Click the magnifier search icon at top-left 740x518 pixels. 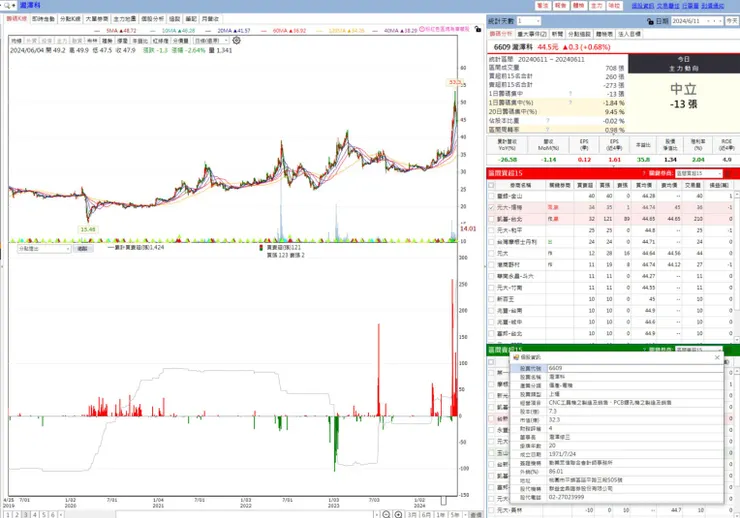pyautogui.click(x=6, y=5)
